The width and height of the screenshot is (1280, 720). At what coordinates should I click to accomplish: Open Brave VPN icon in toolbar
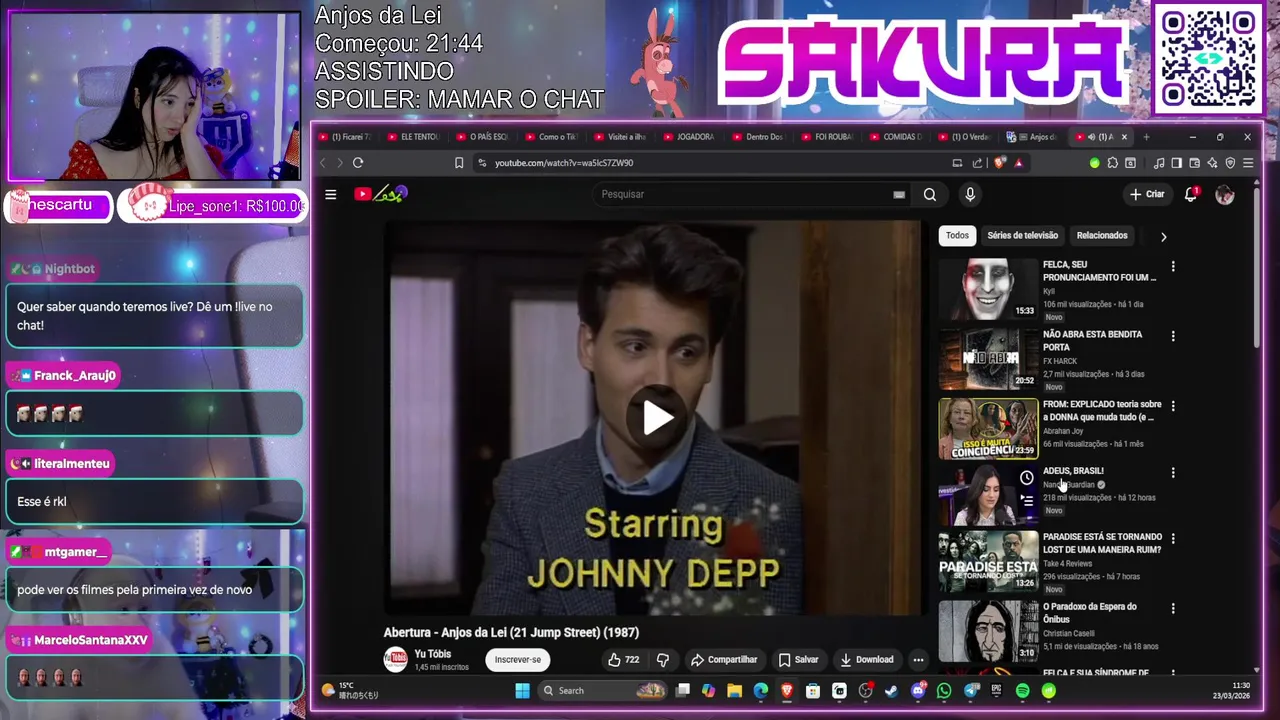(x=1230, y=163)
